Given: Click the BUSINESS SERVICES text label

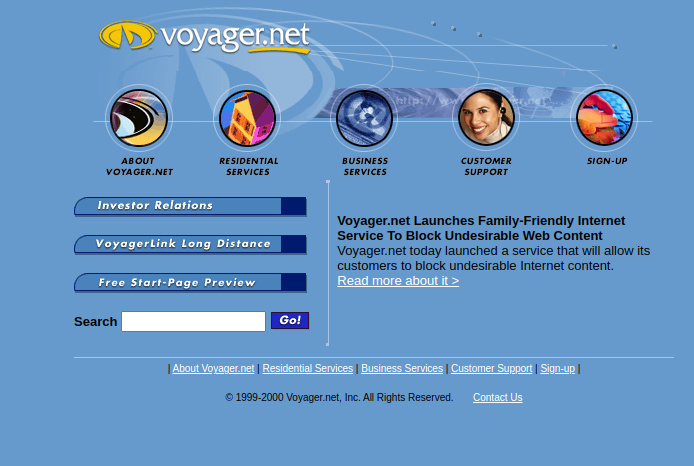Looking at the screenshot, I should click(x=365, y=166).
